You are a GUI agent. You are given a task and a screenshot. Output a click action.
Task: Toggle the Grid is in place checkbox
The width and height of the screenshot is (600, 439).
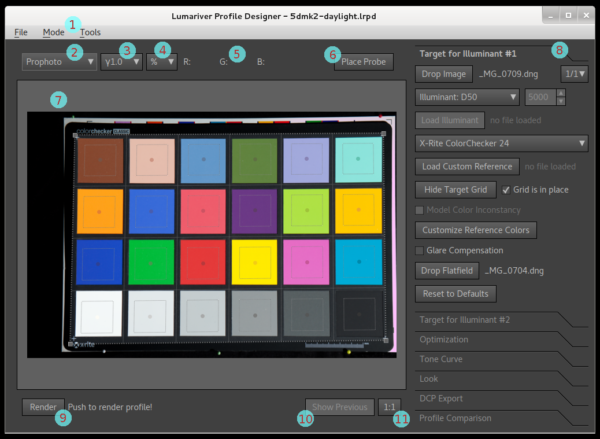point(506,190)
